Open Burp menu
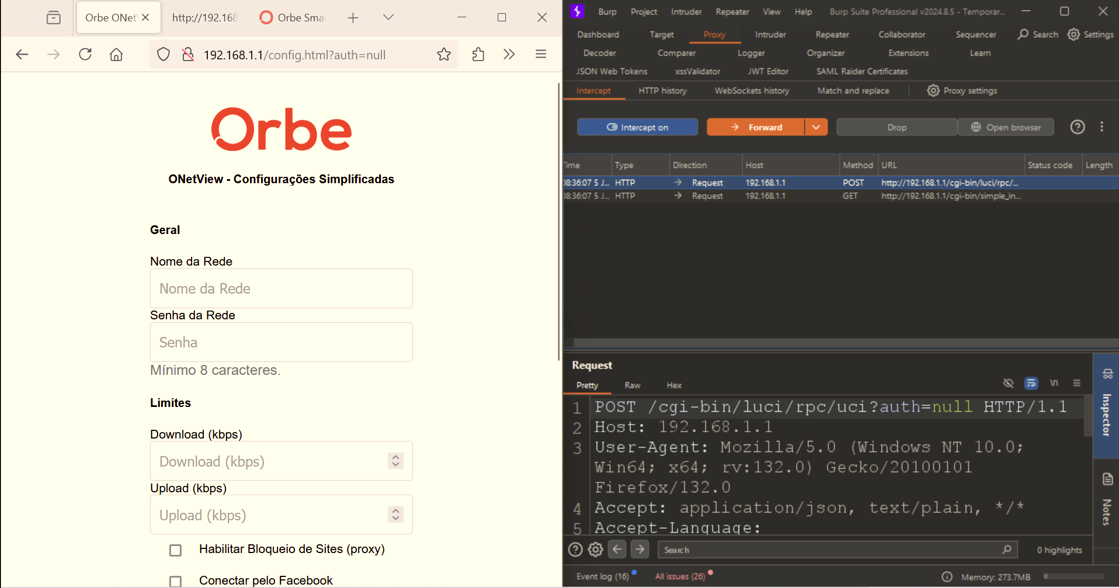The height and width of the screenshot is (588, 1119). pyautogui.click(x=607, y=11)
